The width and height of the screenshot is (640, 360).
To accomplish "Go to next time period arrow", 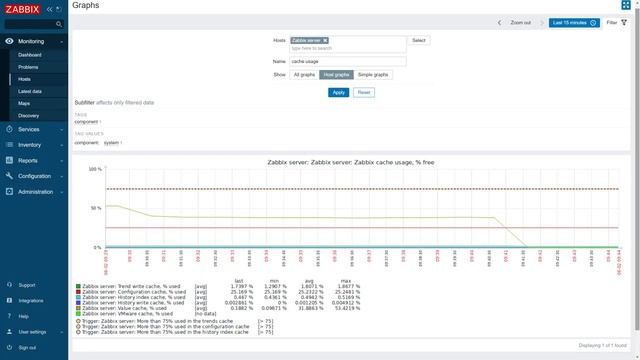I will 542,23.
